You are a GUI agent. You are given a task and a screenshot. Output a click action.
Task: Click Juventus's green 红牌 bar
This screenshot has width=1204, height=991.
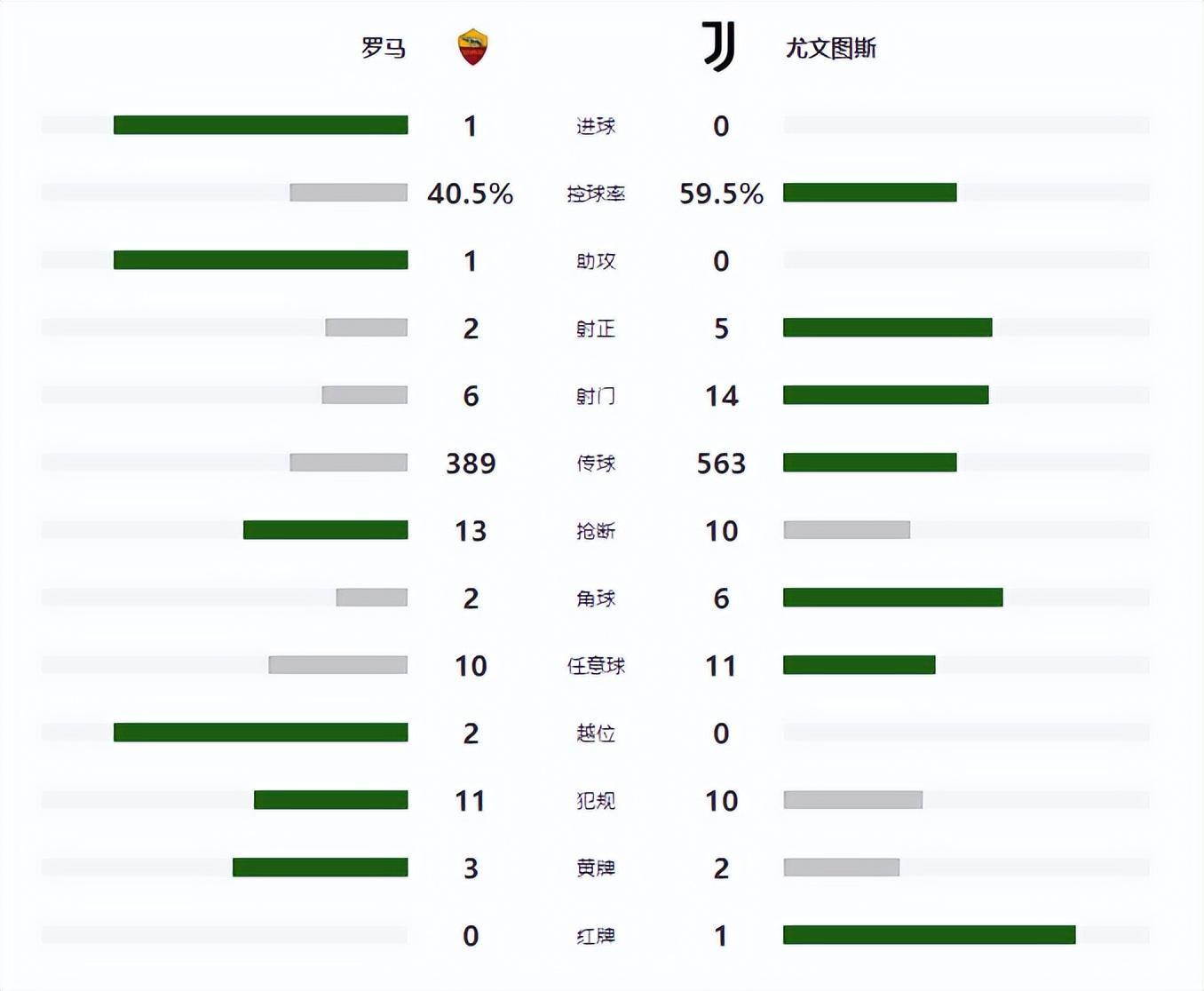pyautogui.click(x=929, y=935)
